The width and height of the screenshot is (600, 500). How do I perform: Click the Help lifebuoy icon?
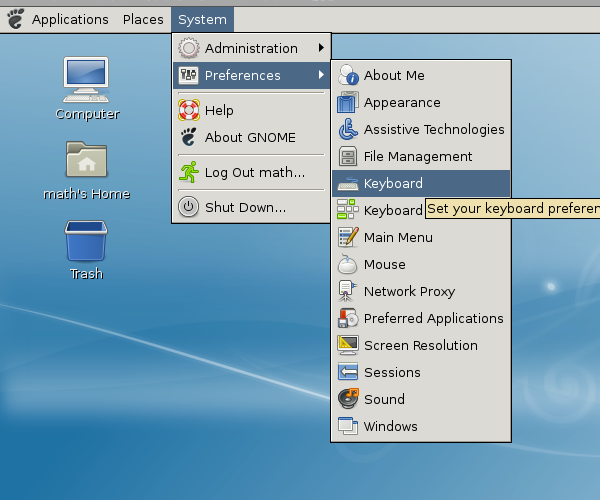tap(188, 110)
